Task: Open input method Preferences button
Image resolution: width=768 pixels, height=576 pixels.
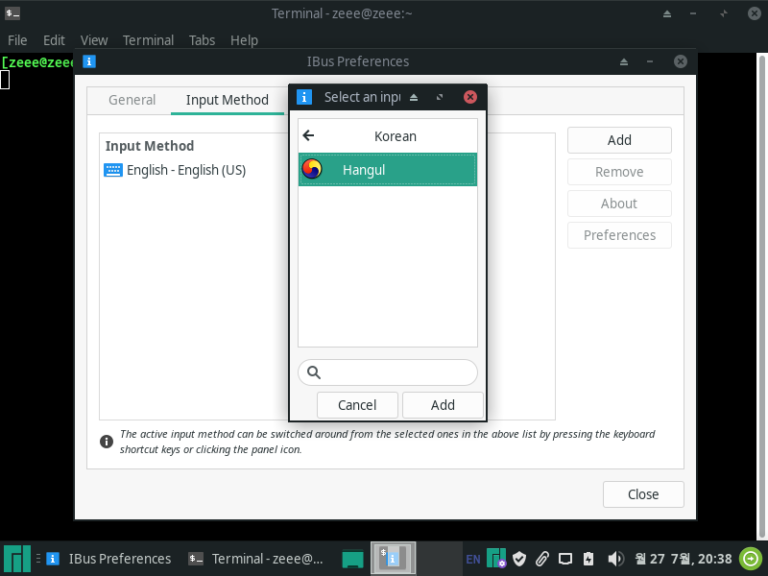Action: [619, 235]
